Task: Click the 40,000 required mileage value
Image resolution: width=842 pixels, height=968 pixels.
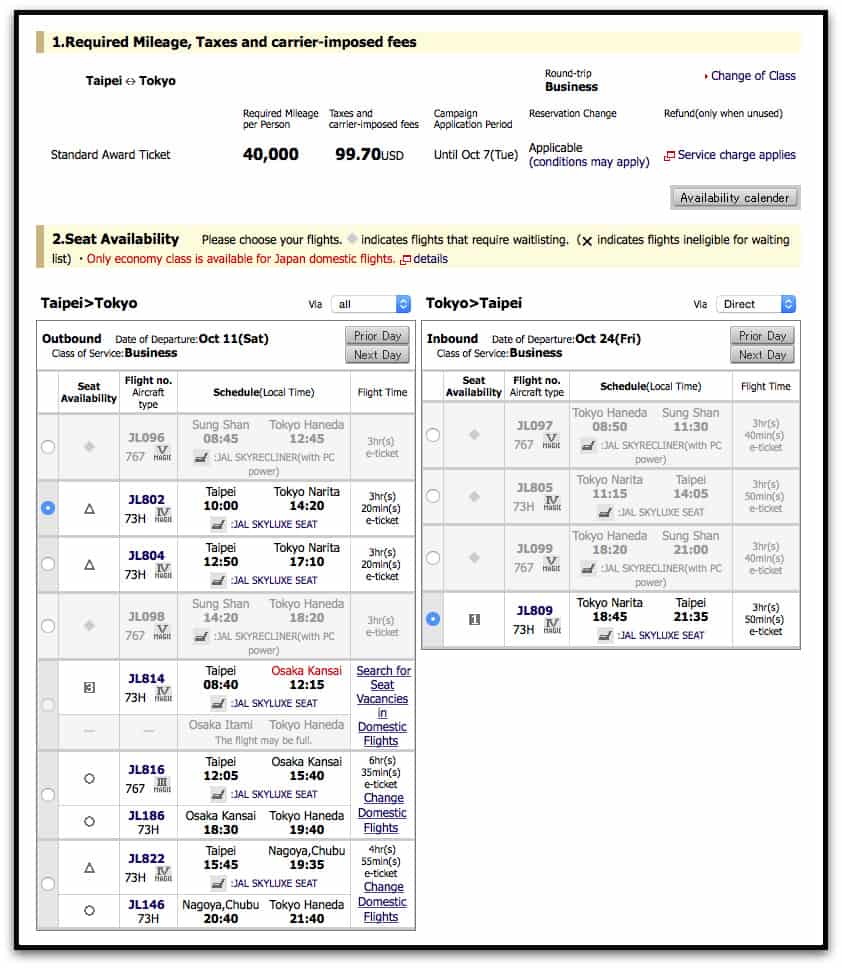Action: [270, 154]
